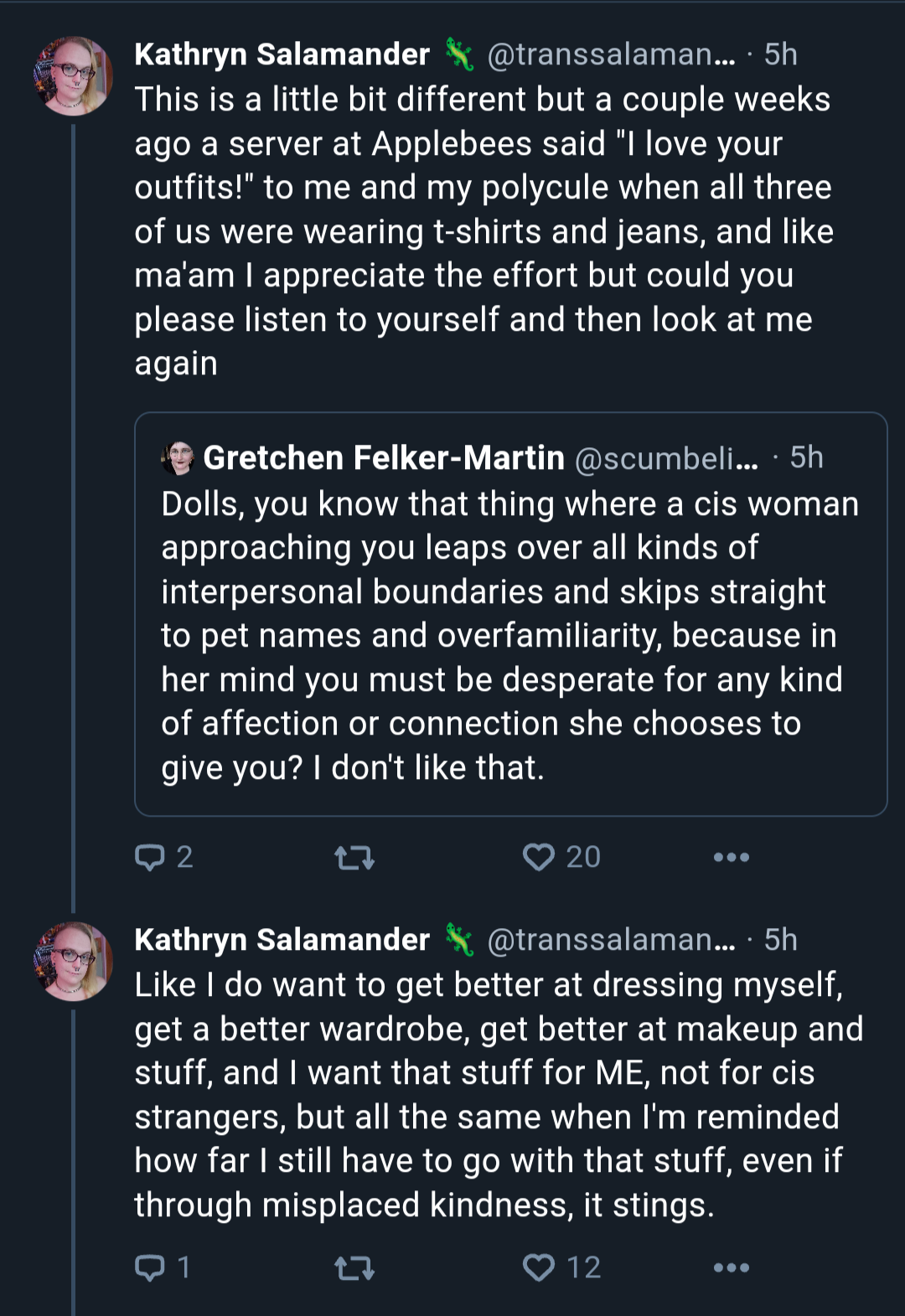This screenshot has height=1316, width=905.
Task: Open more options on second tweet
Action: [x=731, y=1268]
